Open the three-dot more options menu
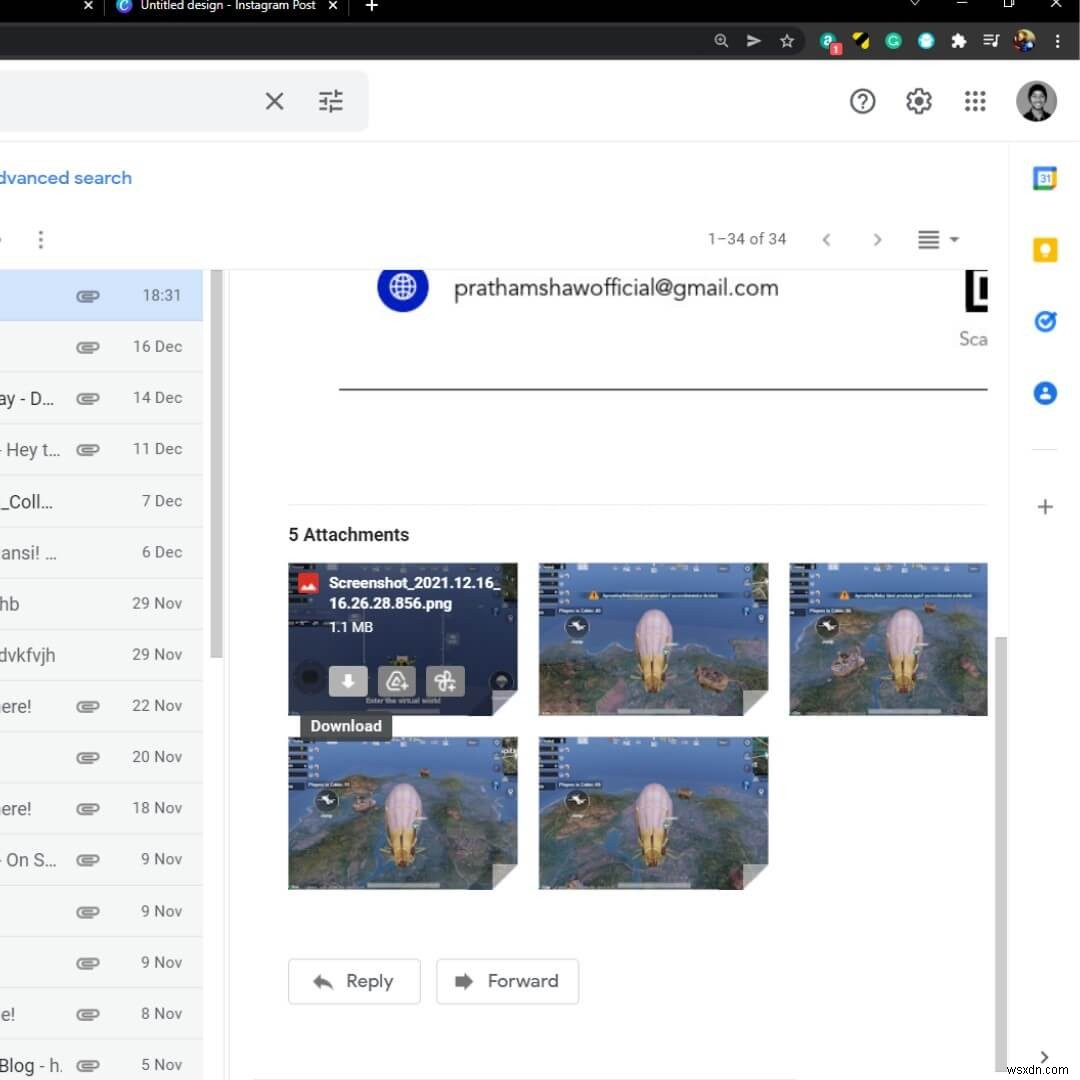The height and width of the screenshot is (1080, 1080). point(41,239)
